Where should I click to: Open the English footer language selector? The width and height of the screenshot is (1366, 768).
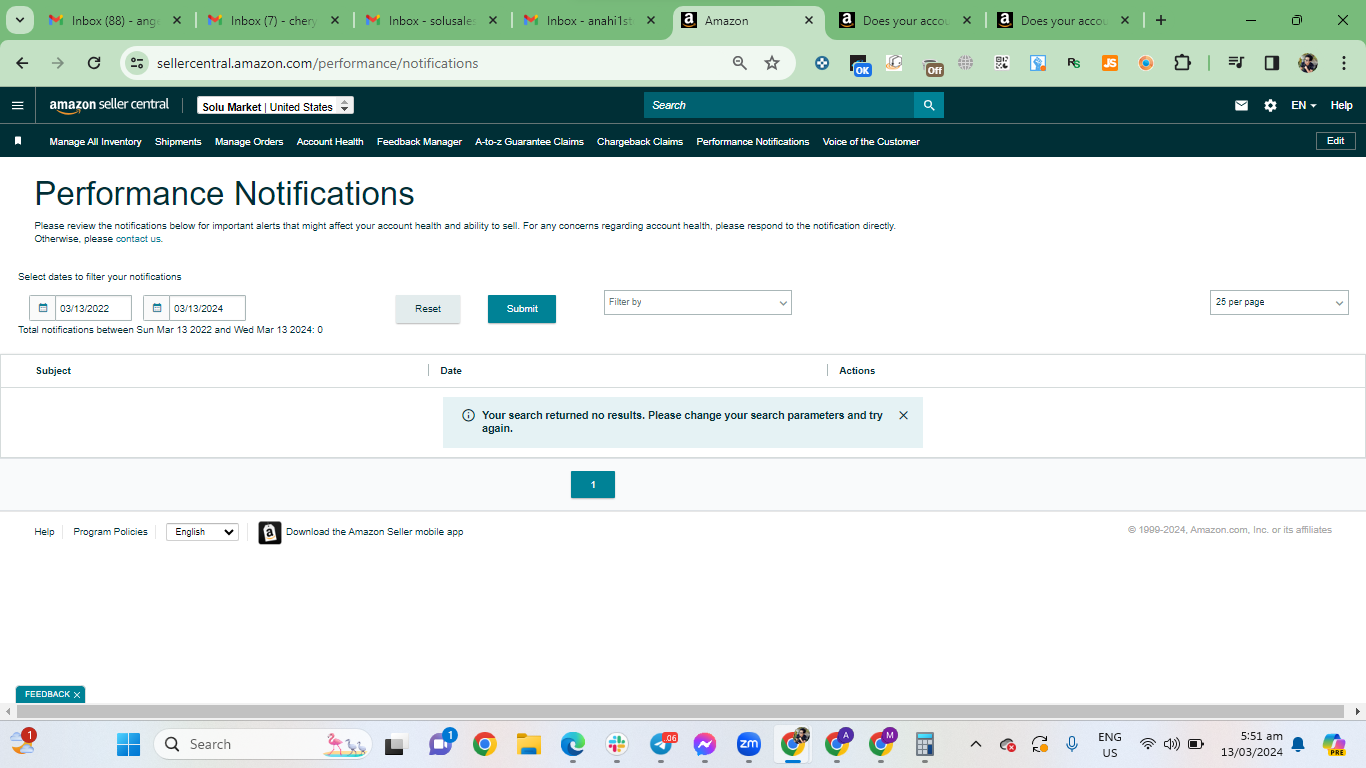tap(202, 532)
